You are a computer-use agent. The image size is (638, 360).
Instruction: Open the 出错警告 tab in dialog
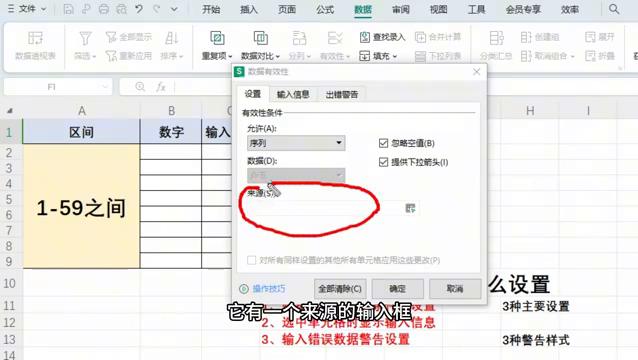coord(342,94)
